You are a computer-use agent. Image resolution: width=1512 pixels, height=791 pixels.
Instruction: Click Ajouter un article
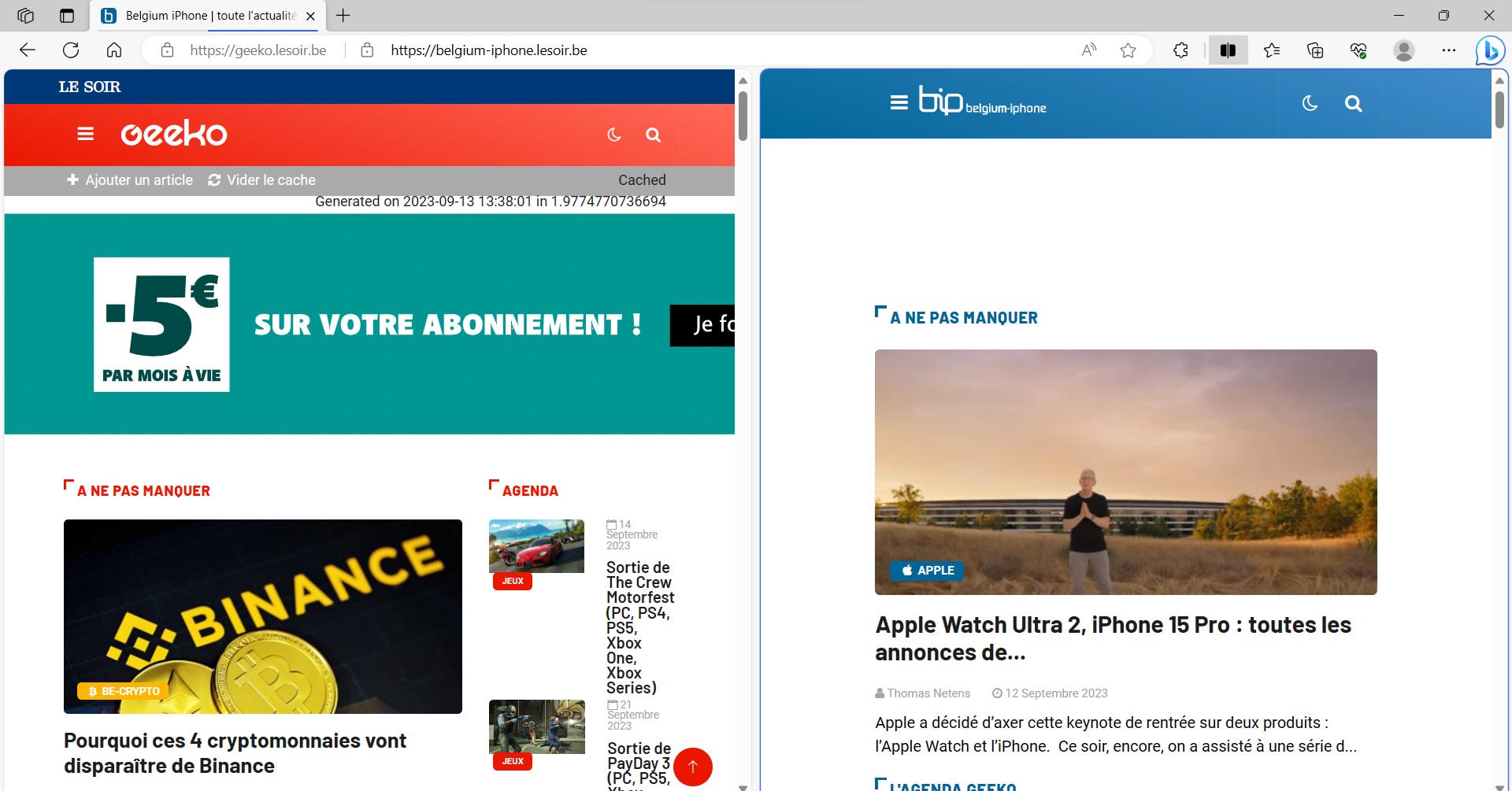(130, 180)
